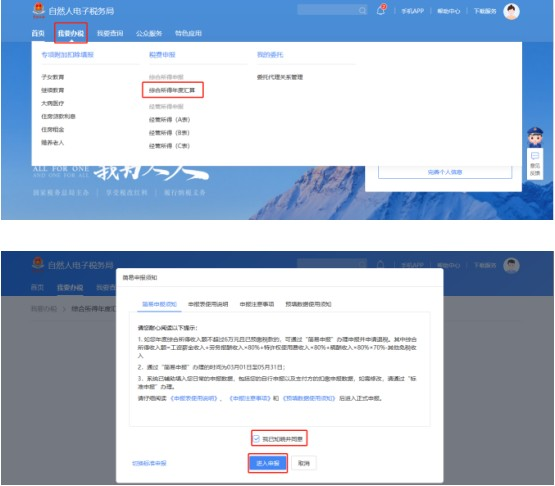Image resolution: width=555 pixels, height=486 pixels.
Task: Expand the 我要办税 navigation menu
Action: tap(71, 33)
